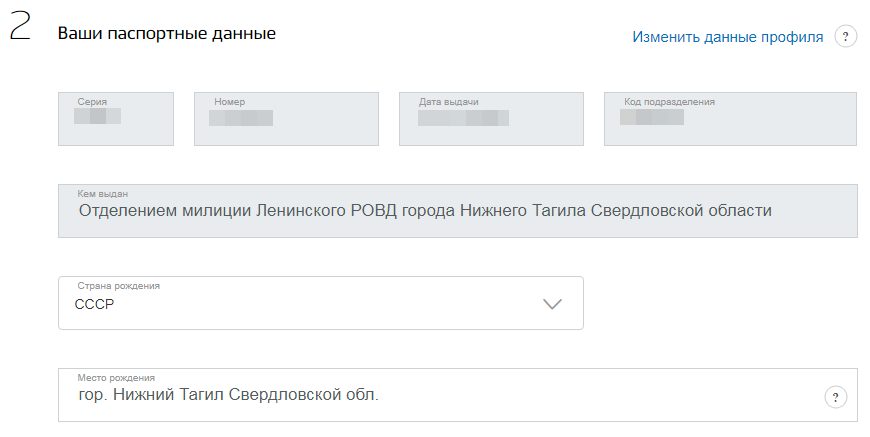Expand the Страна рождения chevron arrow
The image size is (870, 437).
pos(553,304)
